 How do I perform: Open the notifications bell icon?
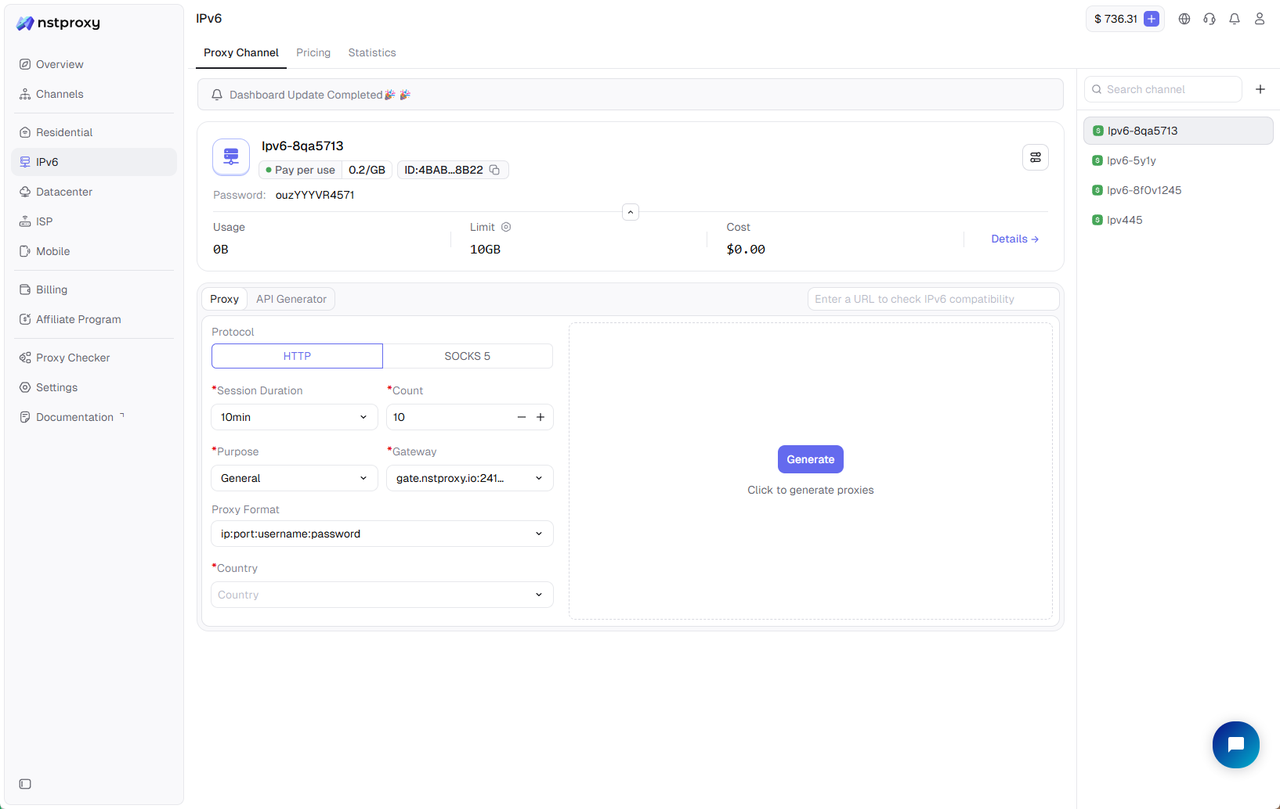(1234, 19)
